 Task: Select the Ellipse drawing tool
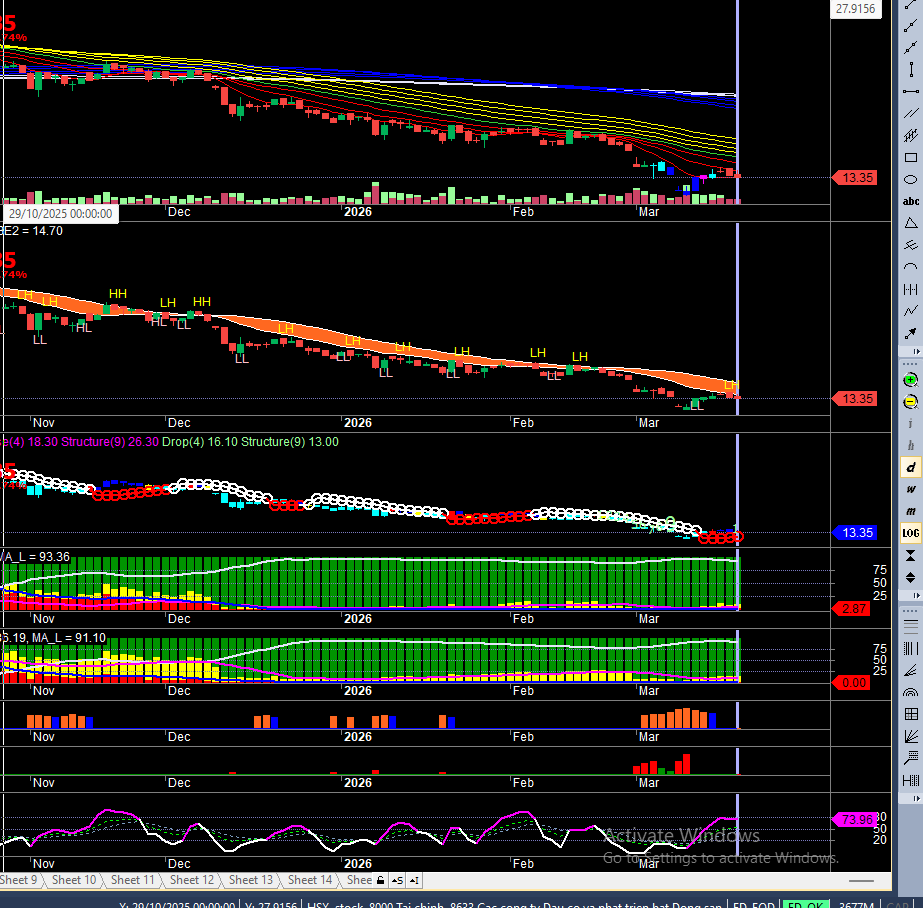point(911,179)
